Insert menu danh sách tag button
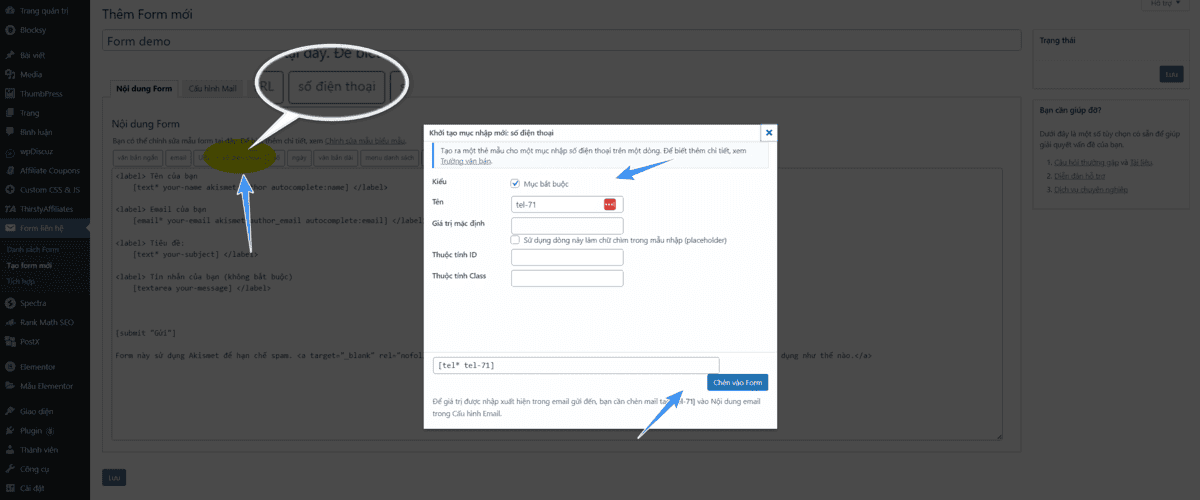Screen dimensions: 1200x500 tap(389, 157)
